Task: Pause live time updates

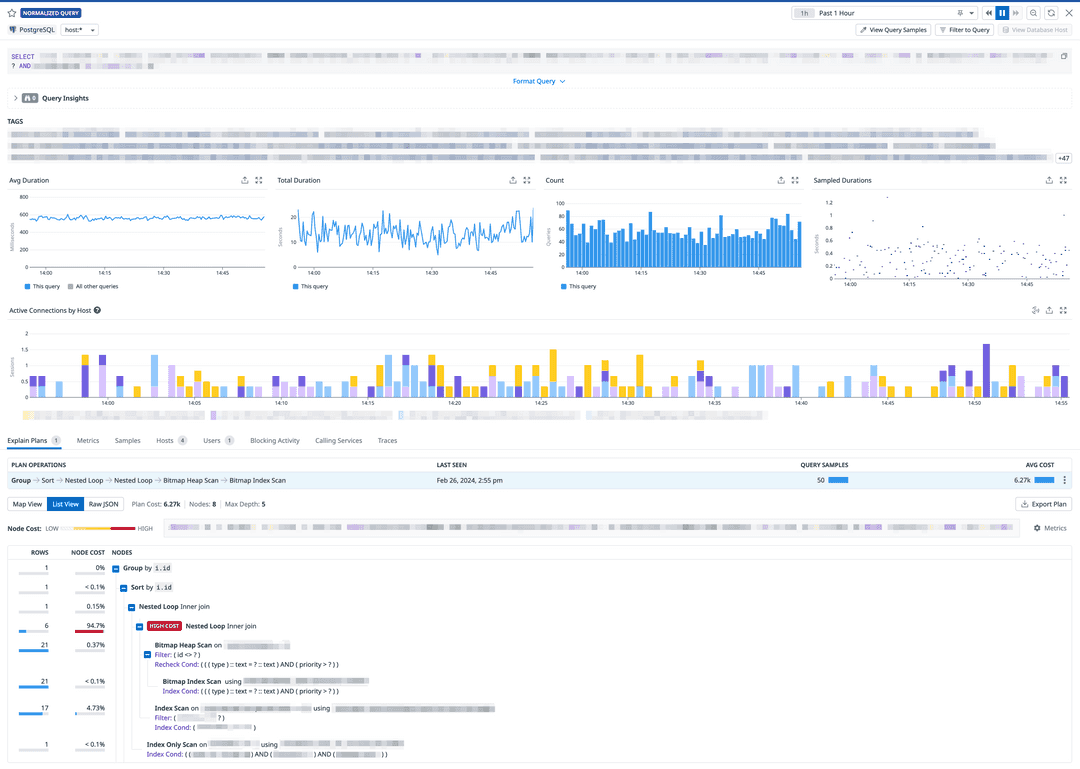Action: (x=1001, y=13)
